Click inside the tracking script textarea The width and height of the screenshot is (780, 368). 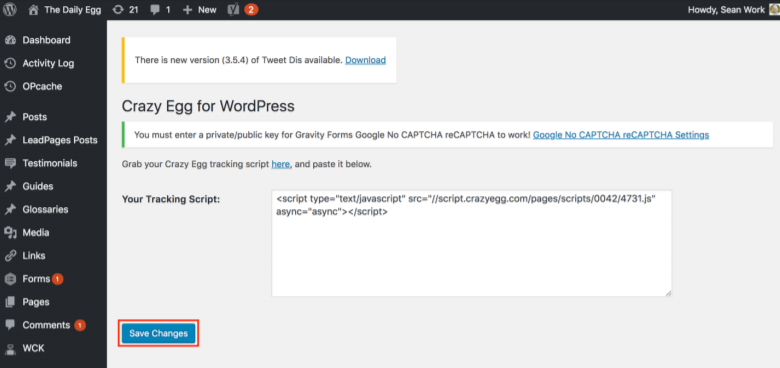(x=472, y=243)
